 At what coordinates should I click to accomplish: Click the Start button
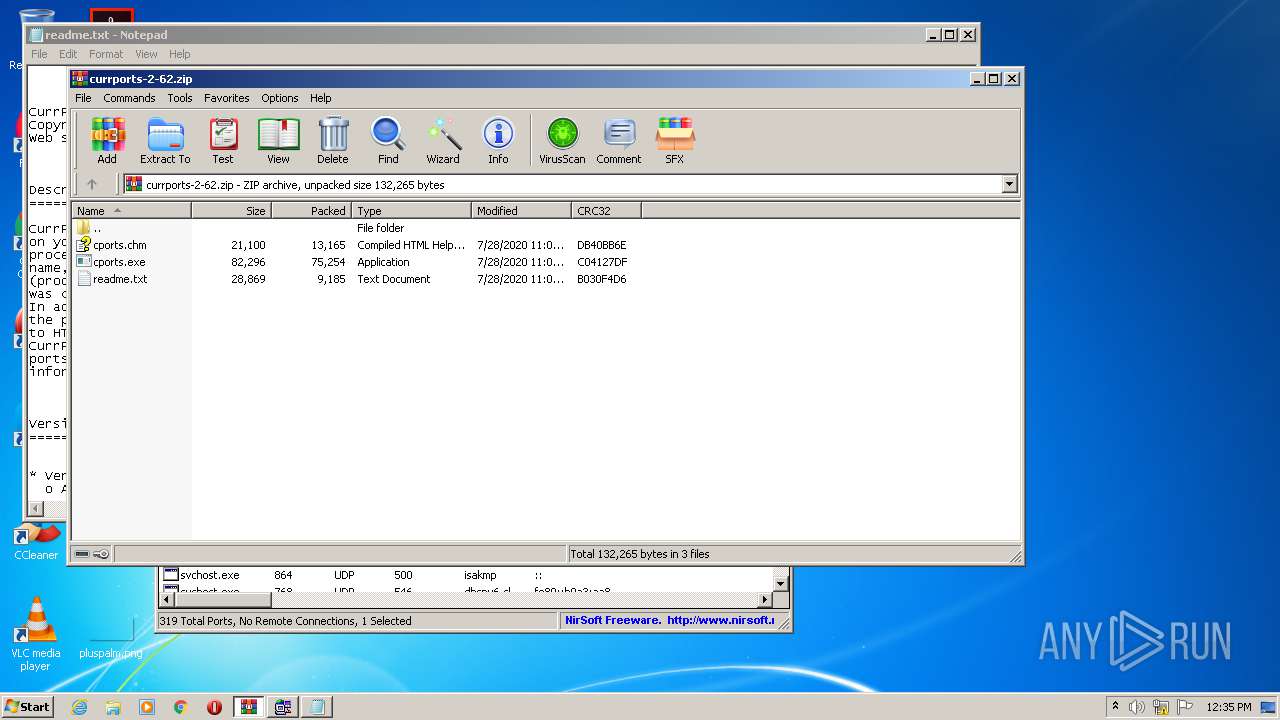pyautogui.click(x=27, y=707)
